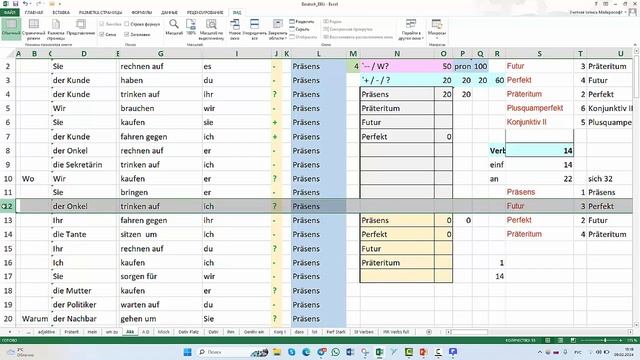640x360 pixels.
Task: Open Word from the taskbar
Action: point(350,352)
